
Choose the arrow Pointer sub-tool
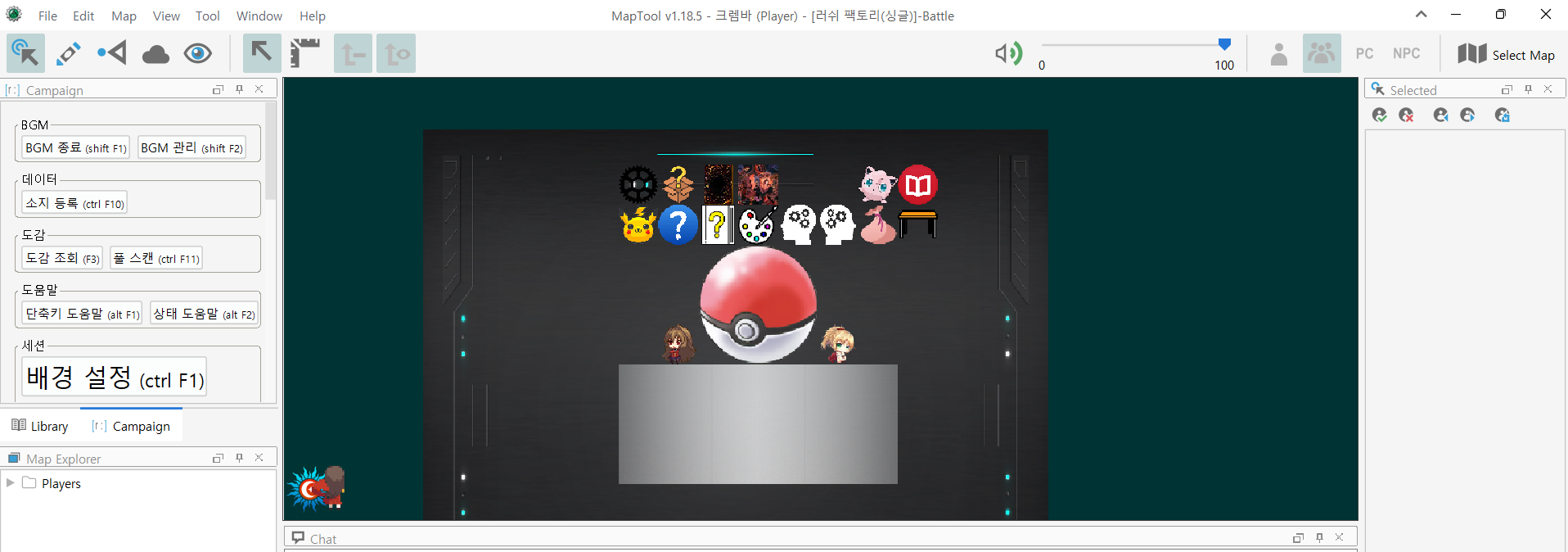(x=262, y=53)
